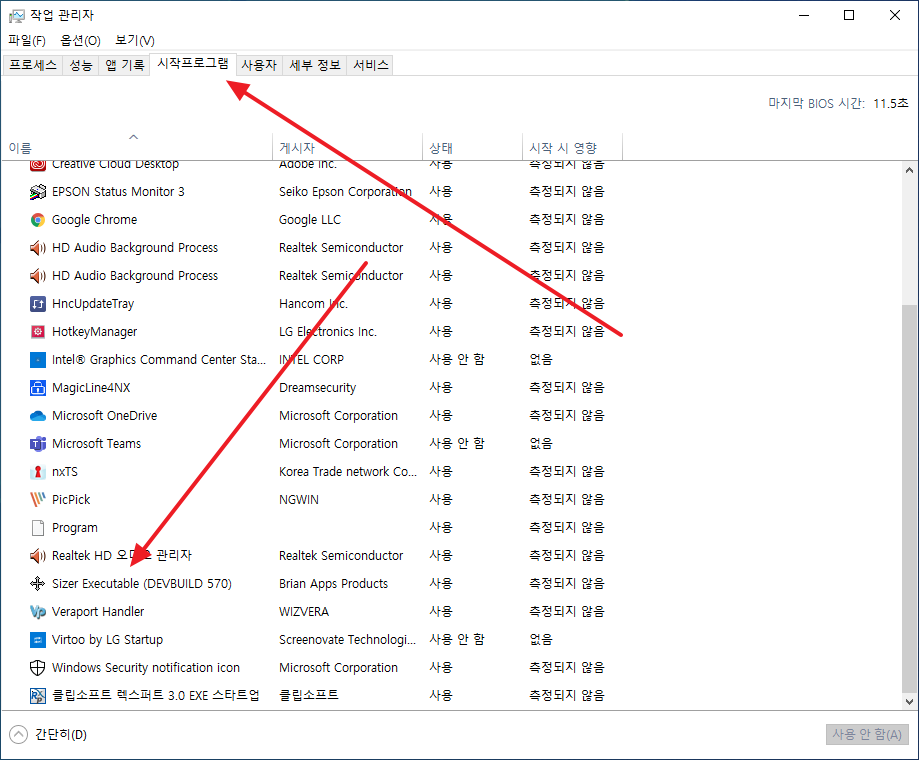Click the WIZVERA publisher cell
This screenshot has width=919, height=760.
pyautogui.click(x=304, y=612)
